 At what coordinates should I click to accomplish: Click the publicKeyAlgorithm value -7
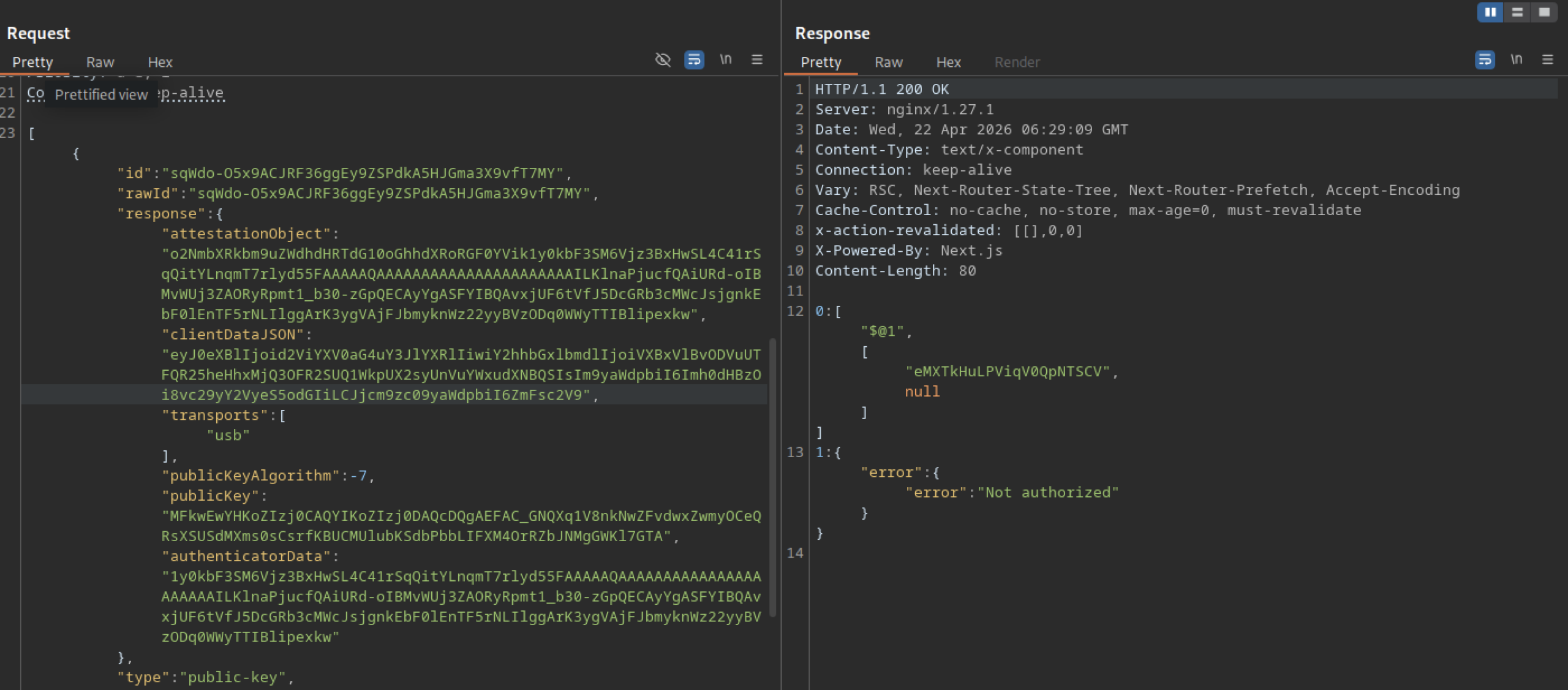(359, 476)
